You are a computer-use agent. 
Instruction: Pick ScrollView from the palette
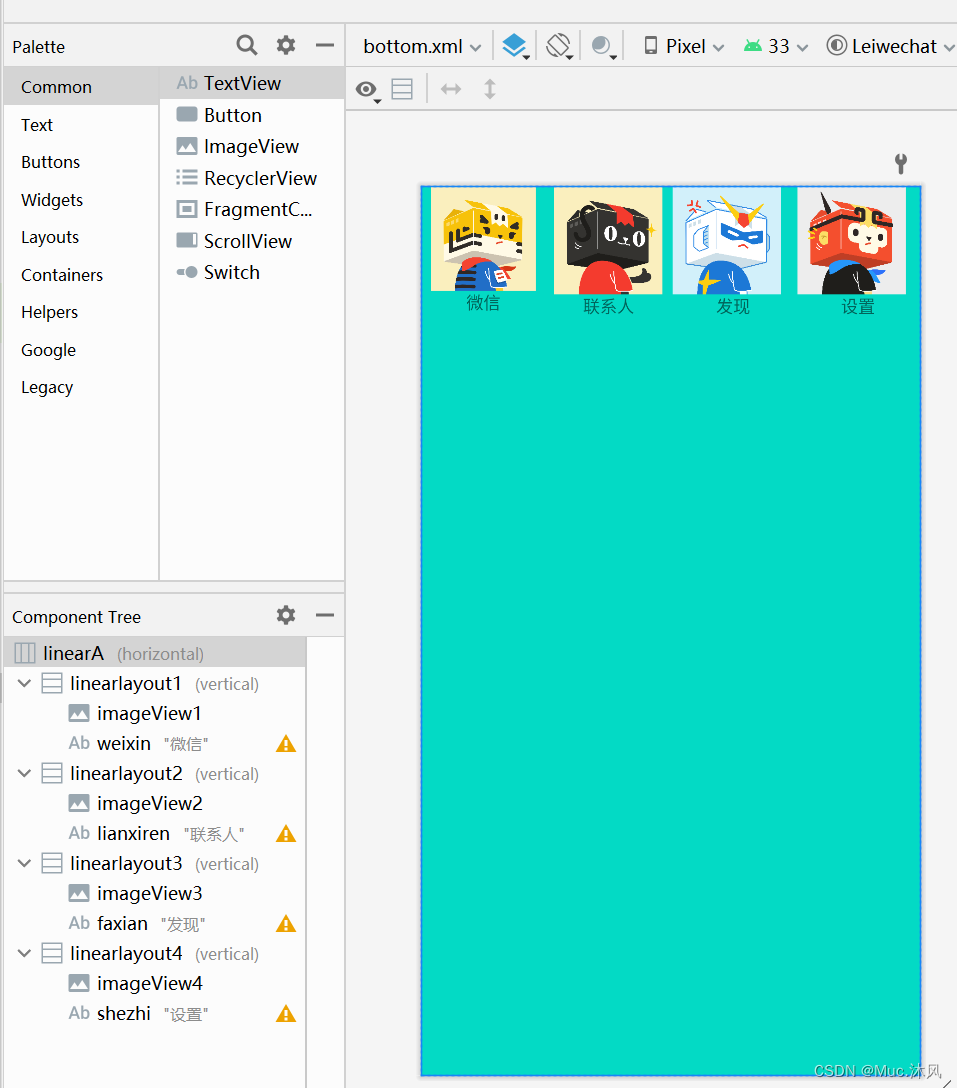pos(252,241)
